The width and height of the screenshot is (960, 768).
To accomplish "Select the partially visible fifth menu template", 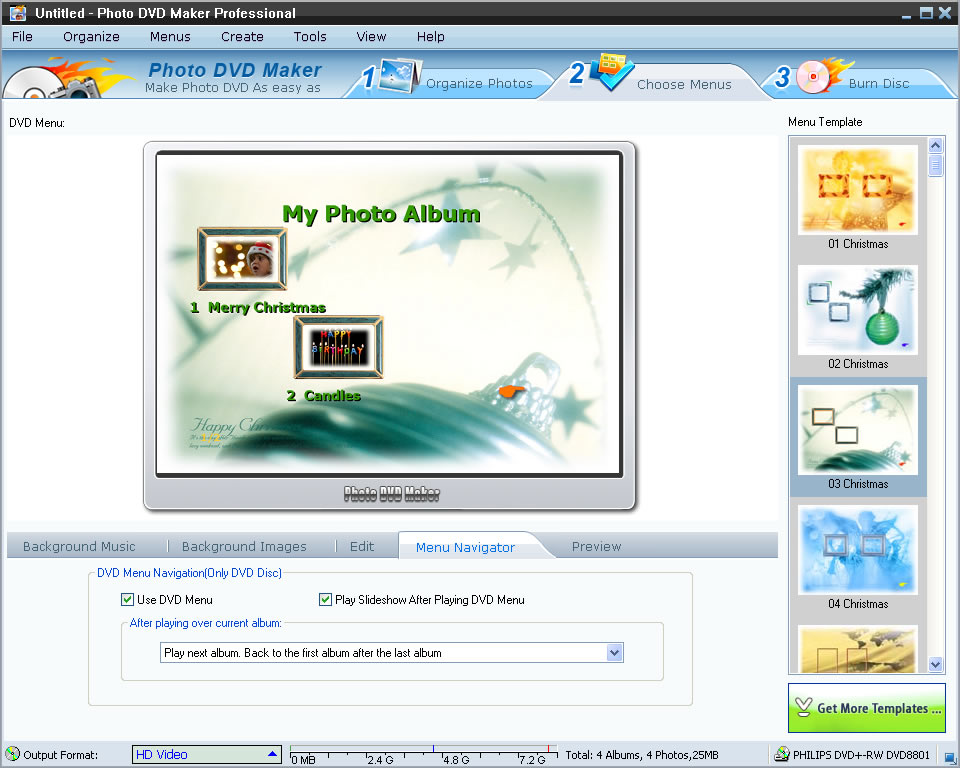I will (x=858, y=649).
